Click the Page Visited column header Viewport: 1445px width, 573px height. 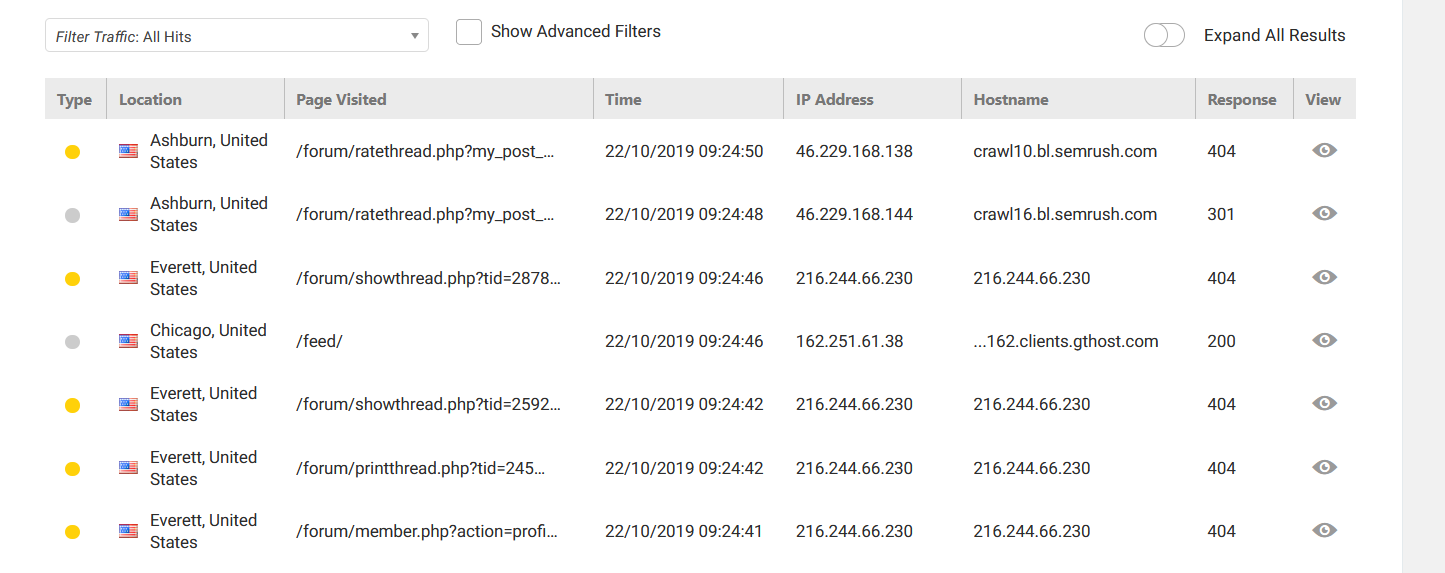(341, 100)
